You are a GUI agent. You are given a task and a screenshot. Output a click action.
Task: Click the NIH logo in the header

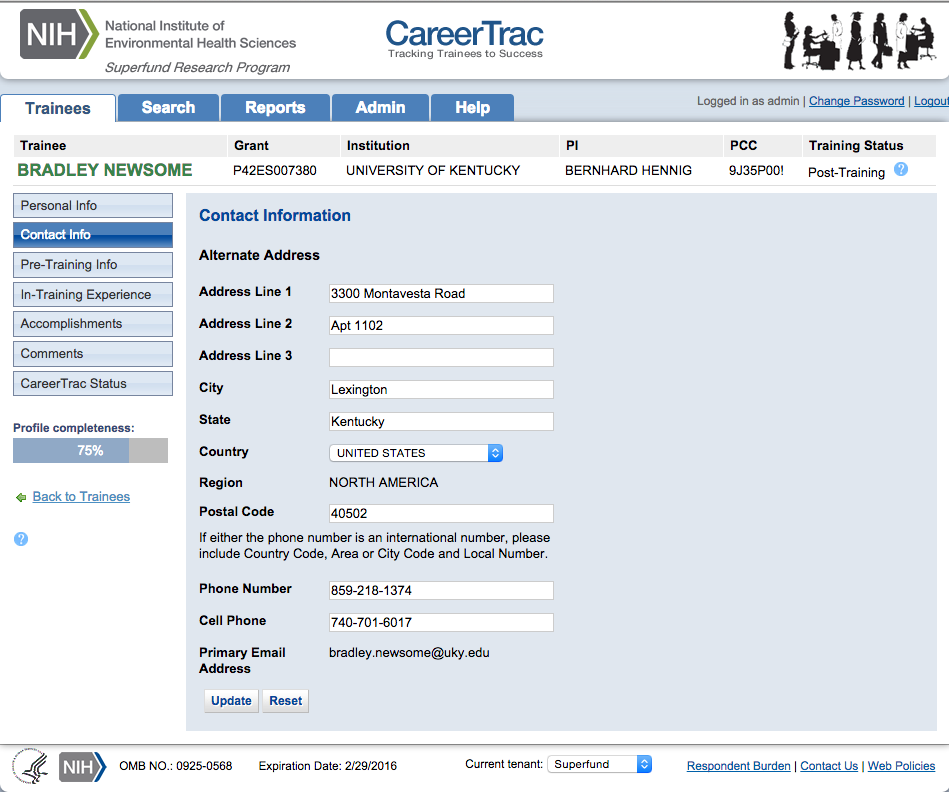tap(59, 34)
